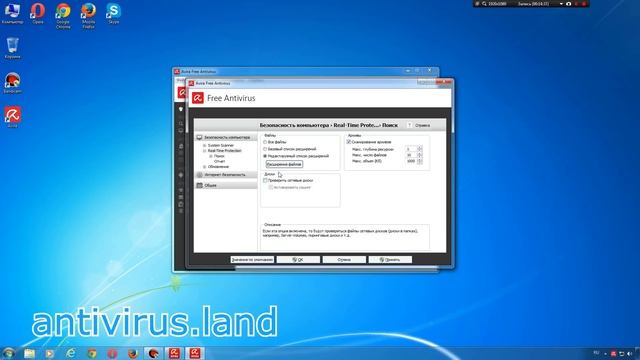Viewport: 640px width, 360px height.
Task: Collapse the Real-Time Protection tree node
Action: (x=204, y=151)
